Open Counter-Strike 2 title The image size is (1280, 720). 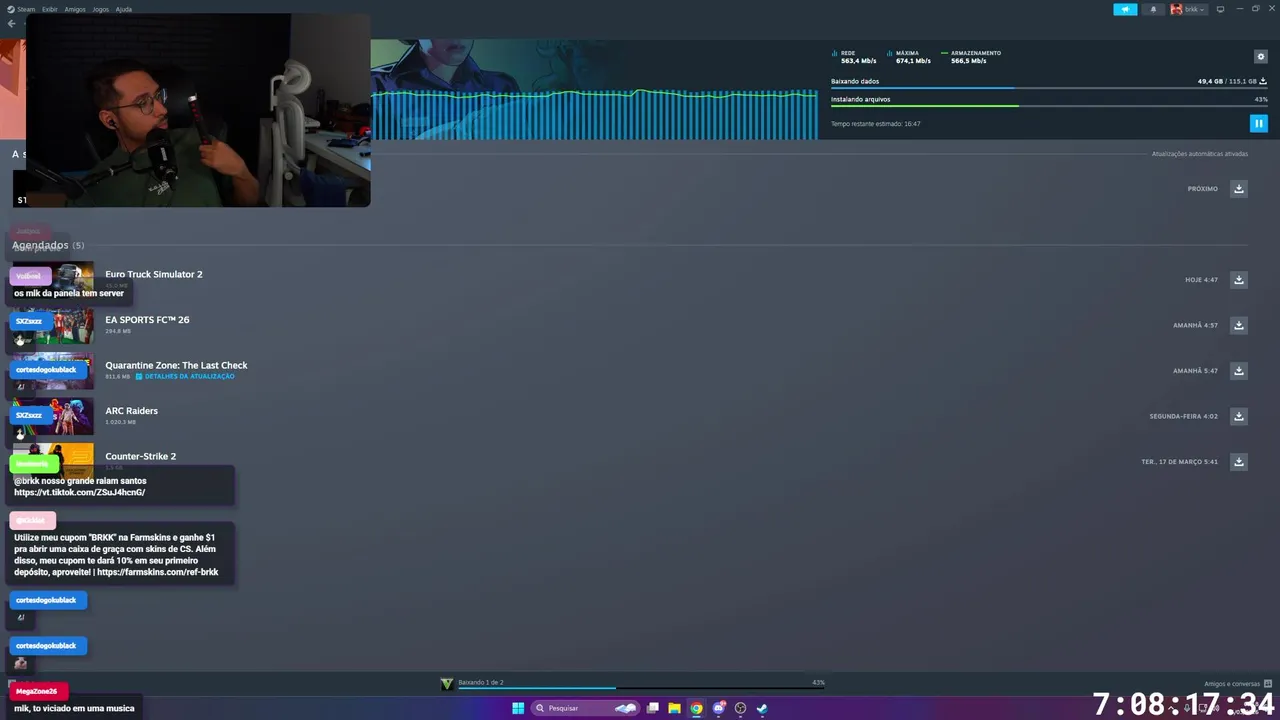pyautogui.click(x=140, y=456)
